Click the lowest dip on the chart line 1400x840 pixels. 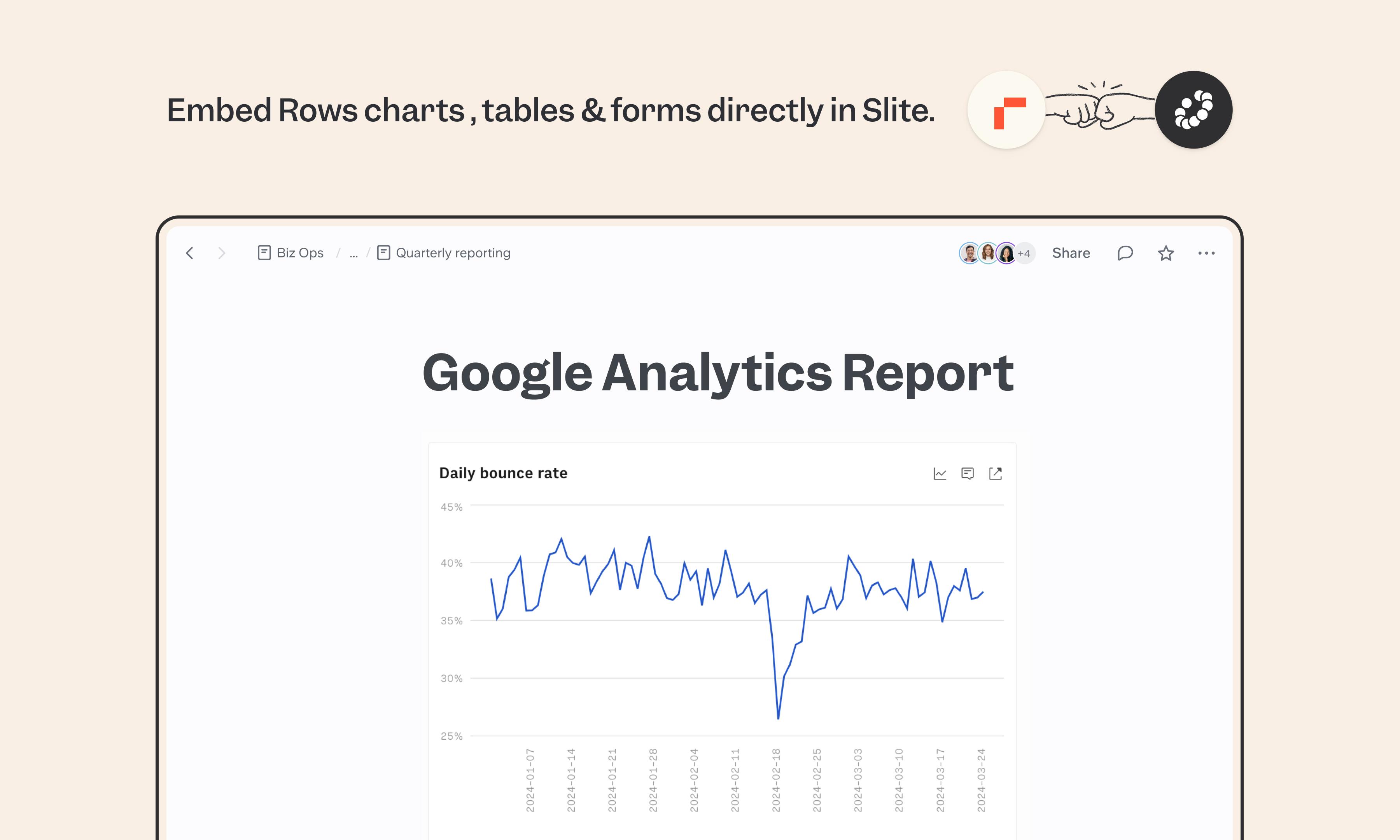(778, 718)
